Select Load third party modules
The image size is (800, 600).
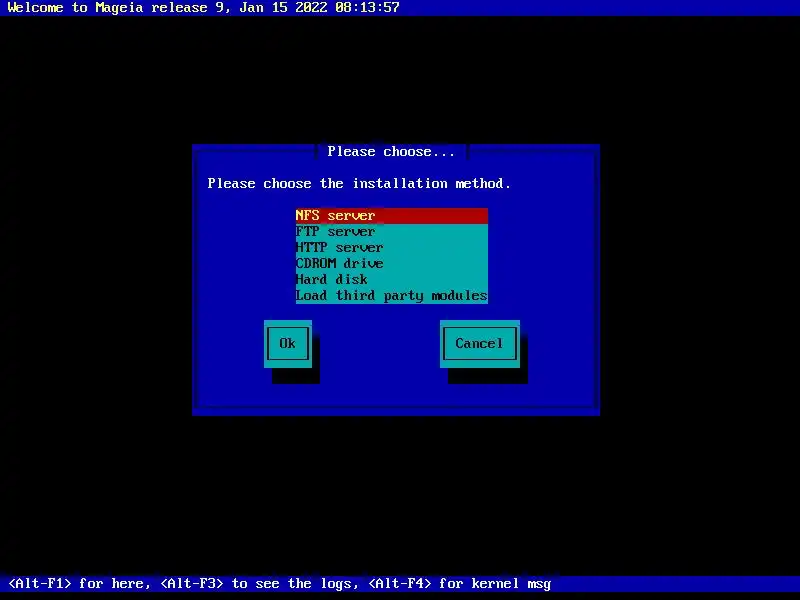(x=391, y=295)
